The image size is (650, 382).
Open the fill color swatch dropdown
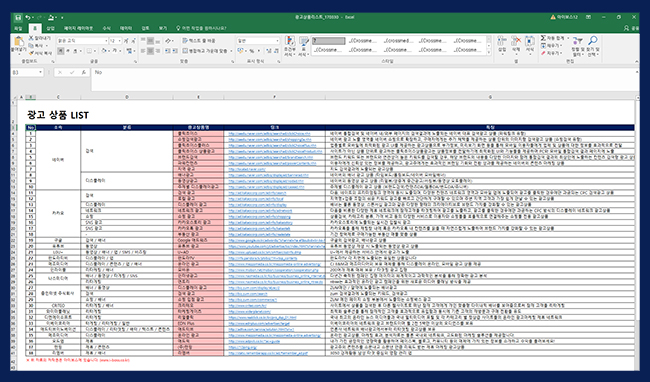109,51
